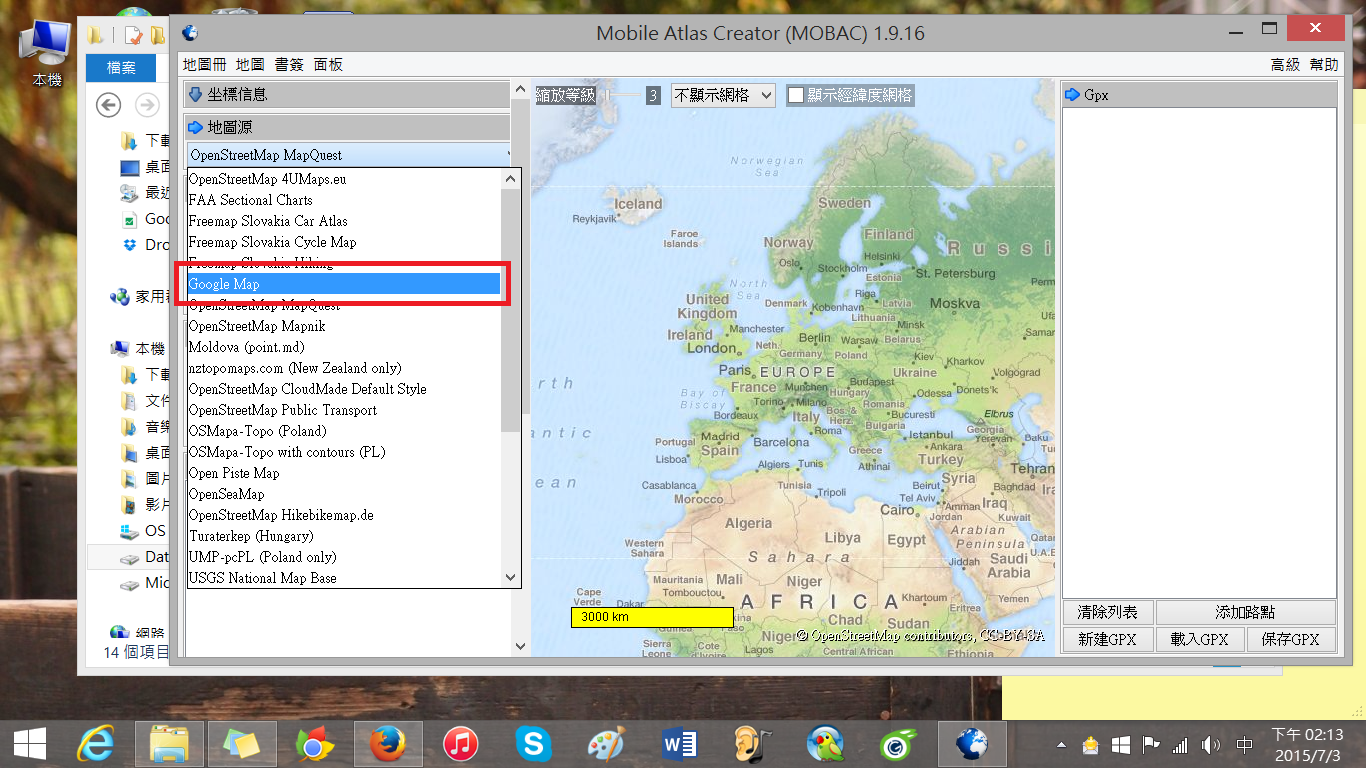Show hidden tray icons with the up arrow
Screen dimensions: 1366x768
1062,745
